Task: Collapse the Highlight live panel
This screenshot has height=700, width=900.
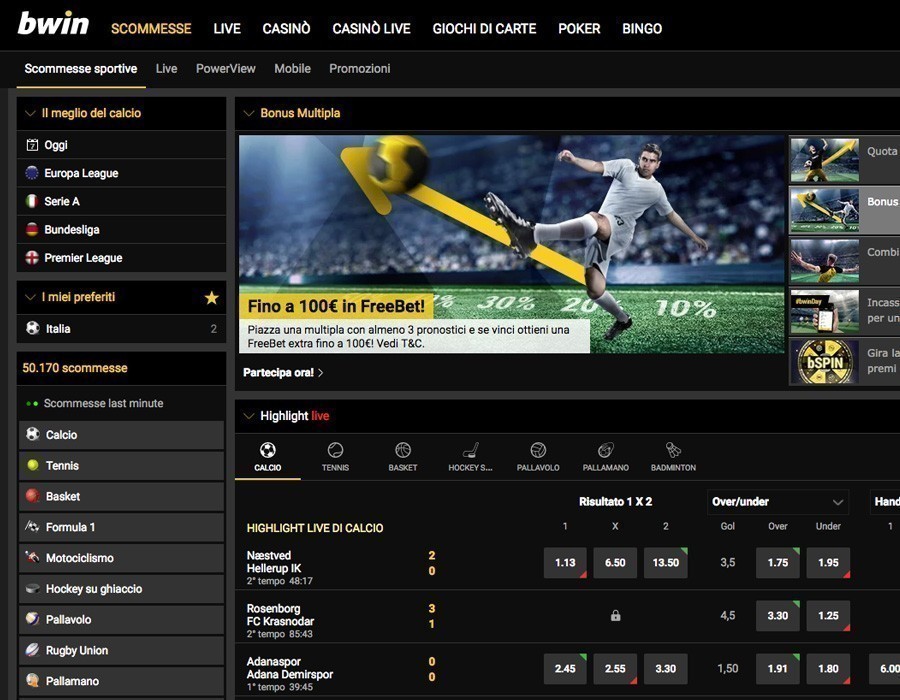Action: tap(249, 415)
